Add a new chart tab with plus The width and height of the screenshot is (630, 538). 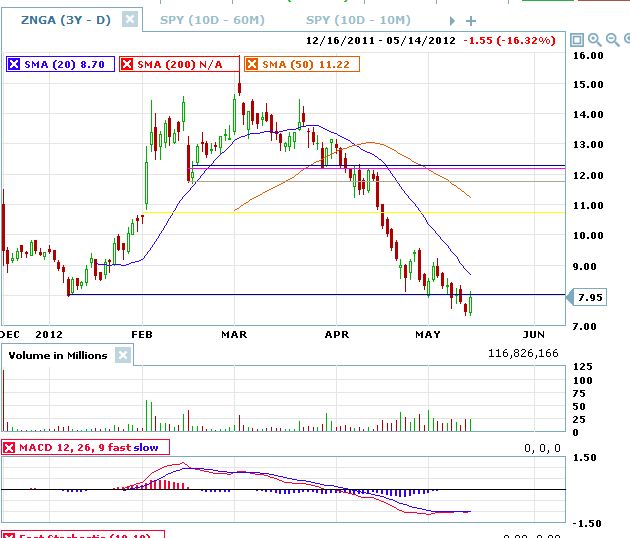(471, 21)
